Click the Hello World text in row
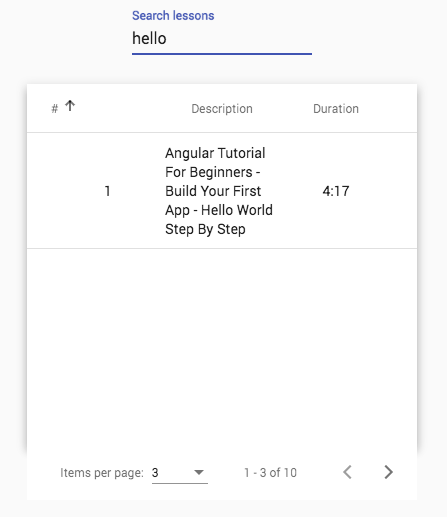 point(237,210)
